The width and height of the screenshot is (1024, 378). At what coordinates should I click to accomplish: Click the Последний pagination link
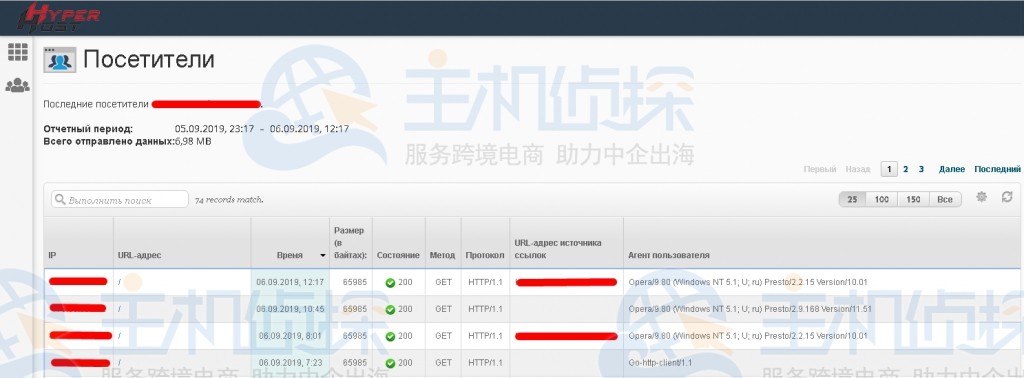[997, 169]
